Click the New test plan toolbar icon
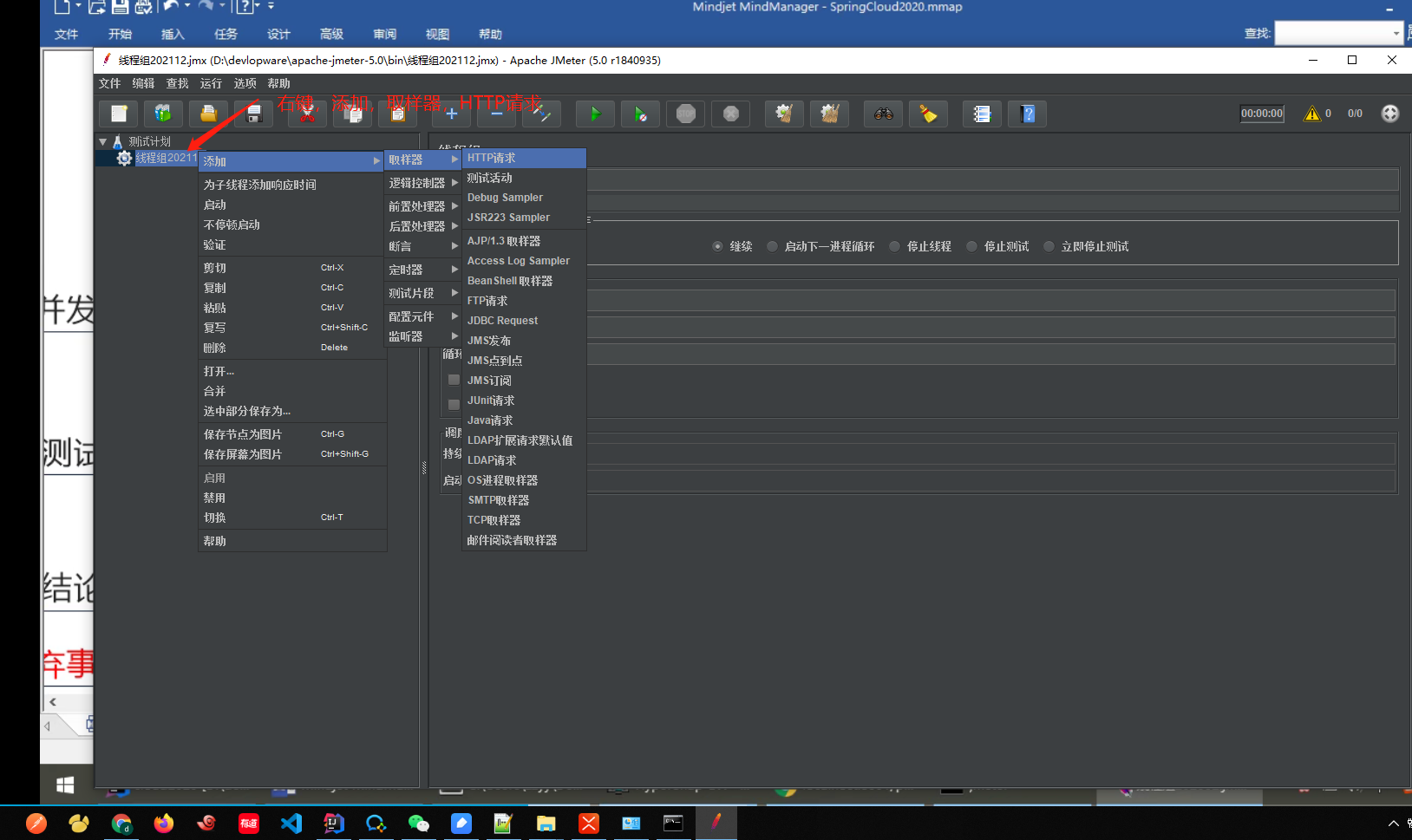Screen dimensions: 1412x840 pos(119,114)
